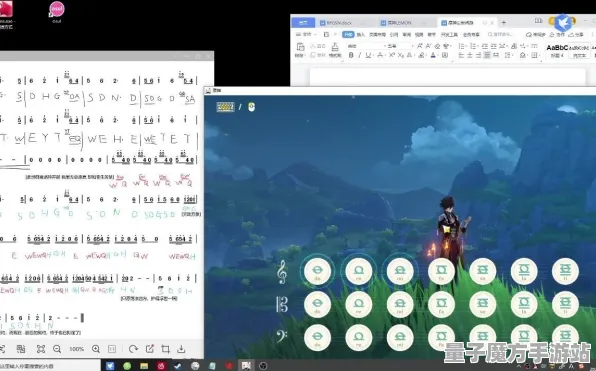The height and width of the screenshot is (371, 596).
Task: Play the middle-row la key on lyre
Action: coord(524,304)
